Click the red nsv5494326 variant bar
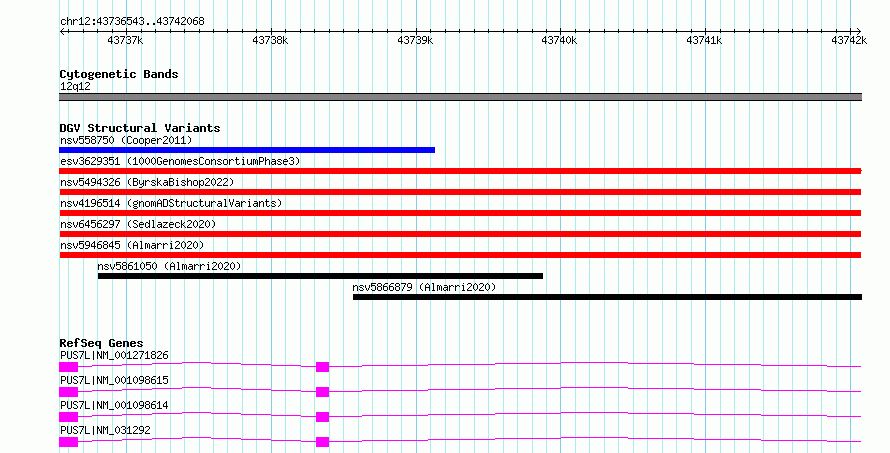890x453 pixels. coord(460,192)
